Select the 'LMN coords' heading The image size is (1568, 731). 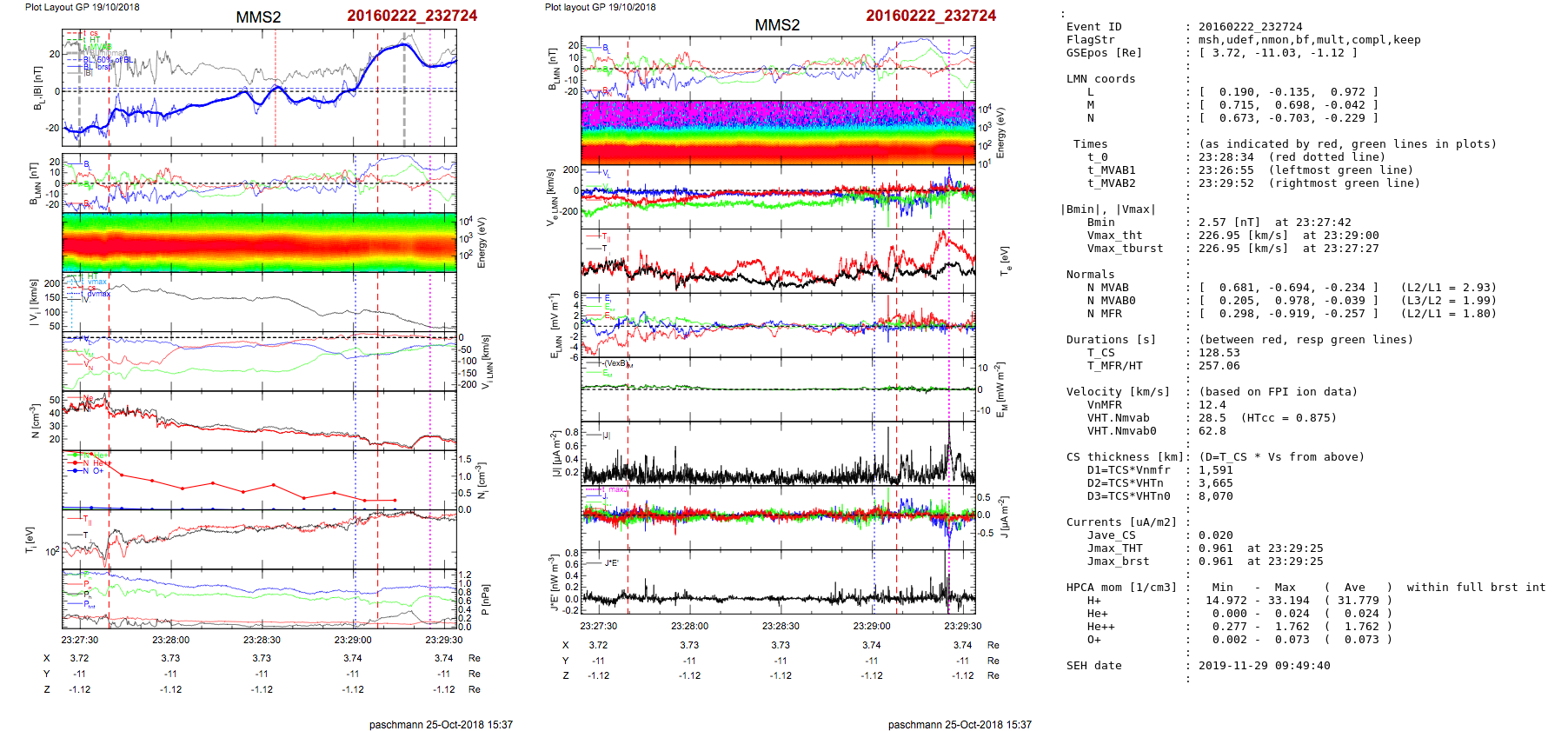click(1100, 79)
